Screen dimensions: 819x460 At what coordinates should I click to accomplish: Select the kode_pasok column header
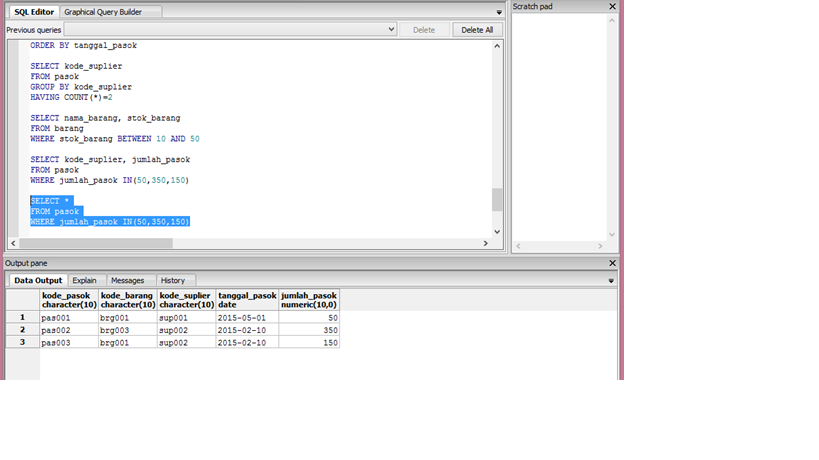pyautogui.click(x=69, y=300)
